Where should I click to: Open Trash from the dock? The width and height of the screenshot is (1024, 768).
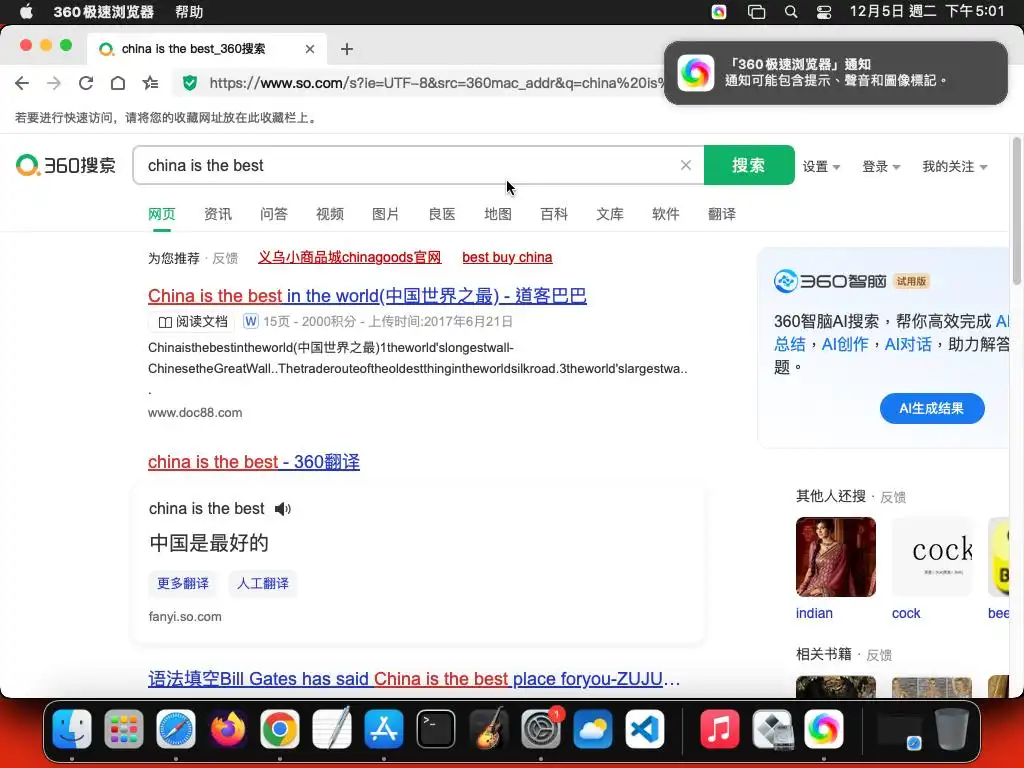952,729
